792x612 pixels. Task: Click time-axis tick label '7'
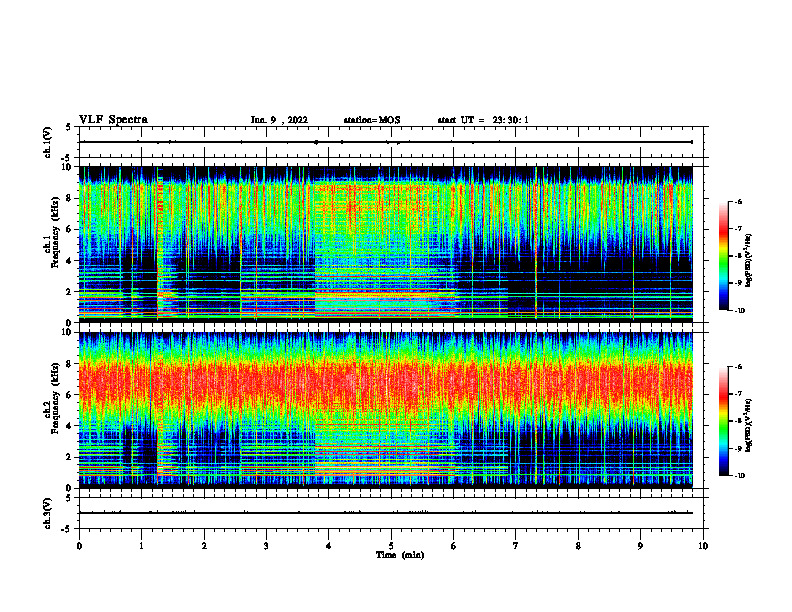(516, 546)
